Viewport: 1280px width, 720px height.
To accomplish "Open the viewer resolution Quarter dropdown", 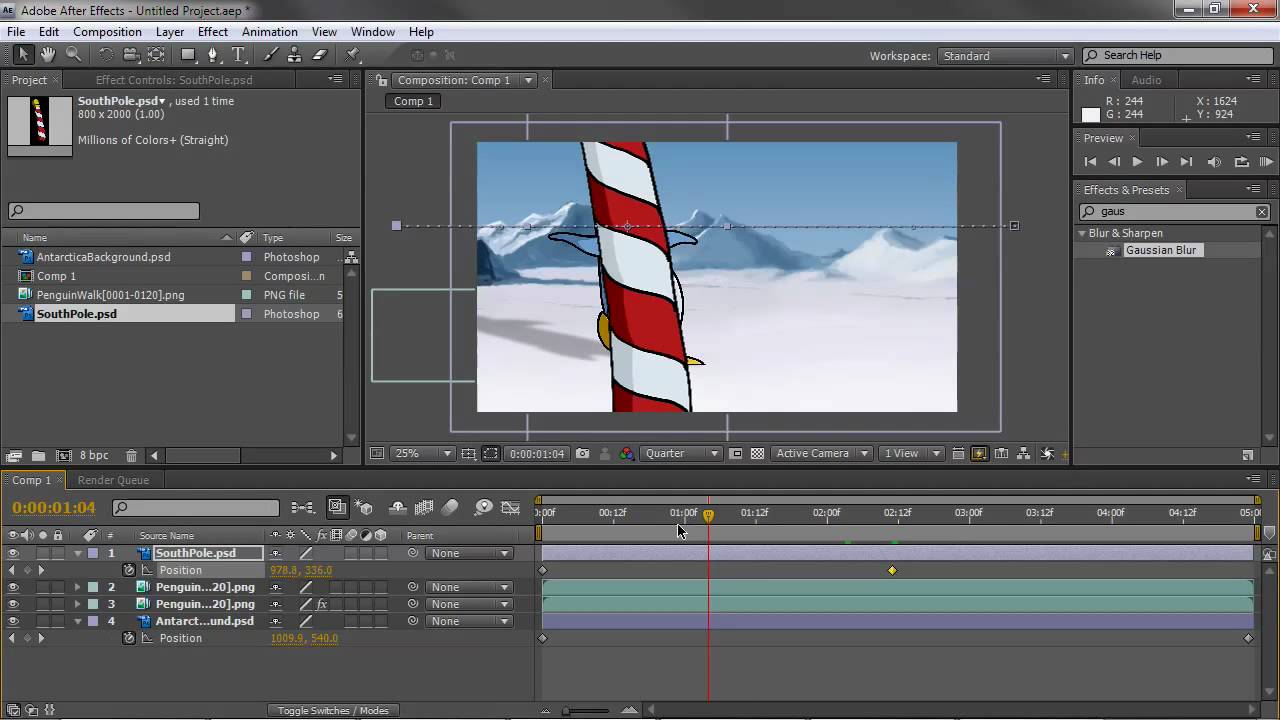I will point(682,454).
